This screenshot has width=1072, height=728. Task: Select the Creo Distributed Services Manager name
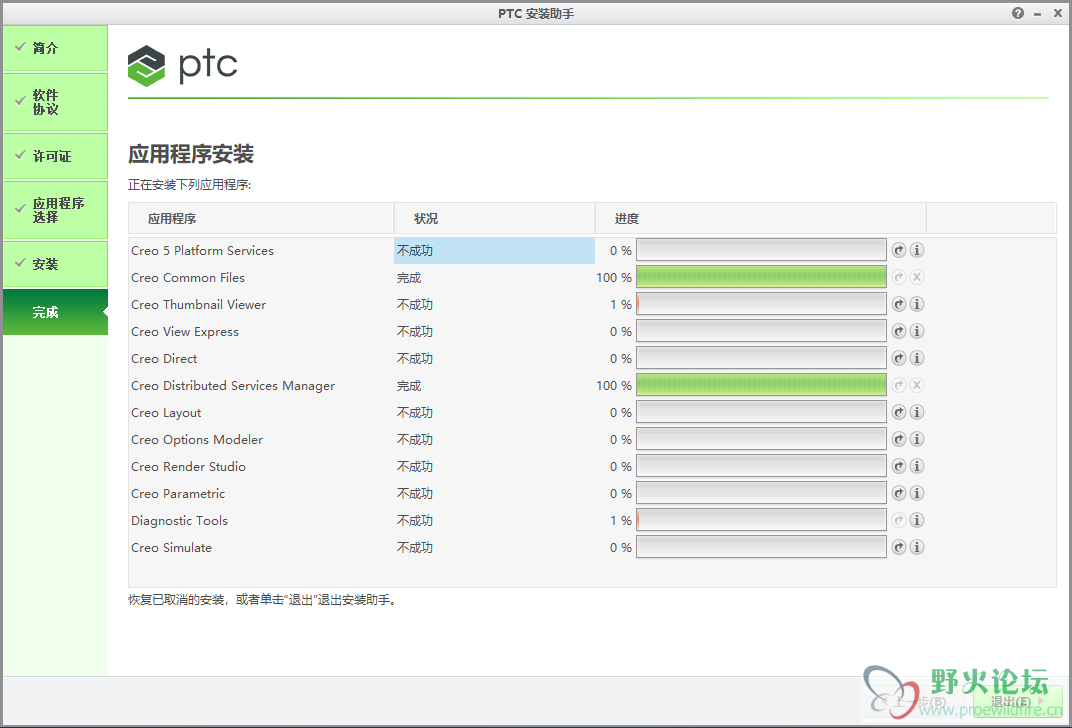[x=233, y=386]
